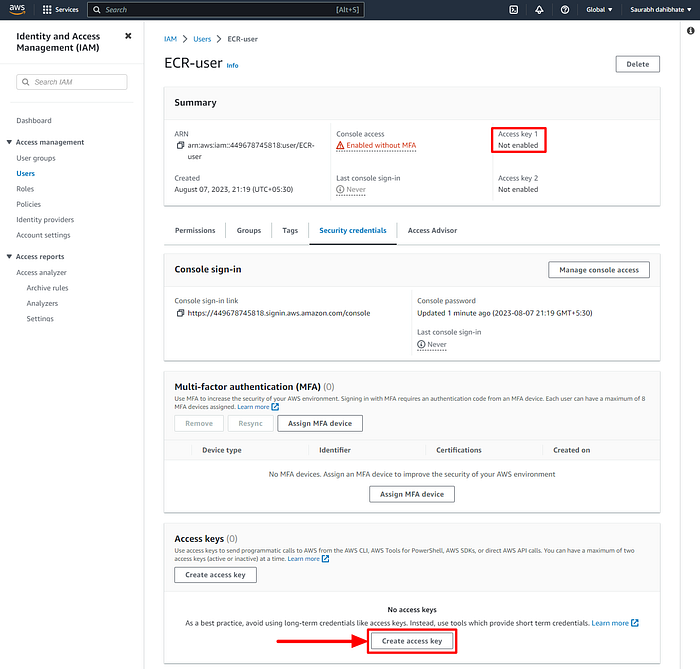Click Create access key under Access keys heading
The image size is (700, 669).
pyautogui.click(x=215, y=575)
